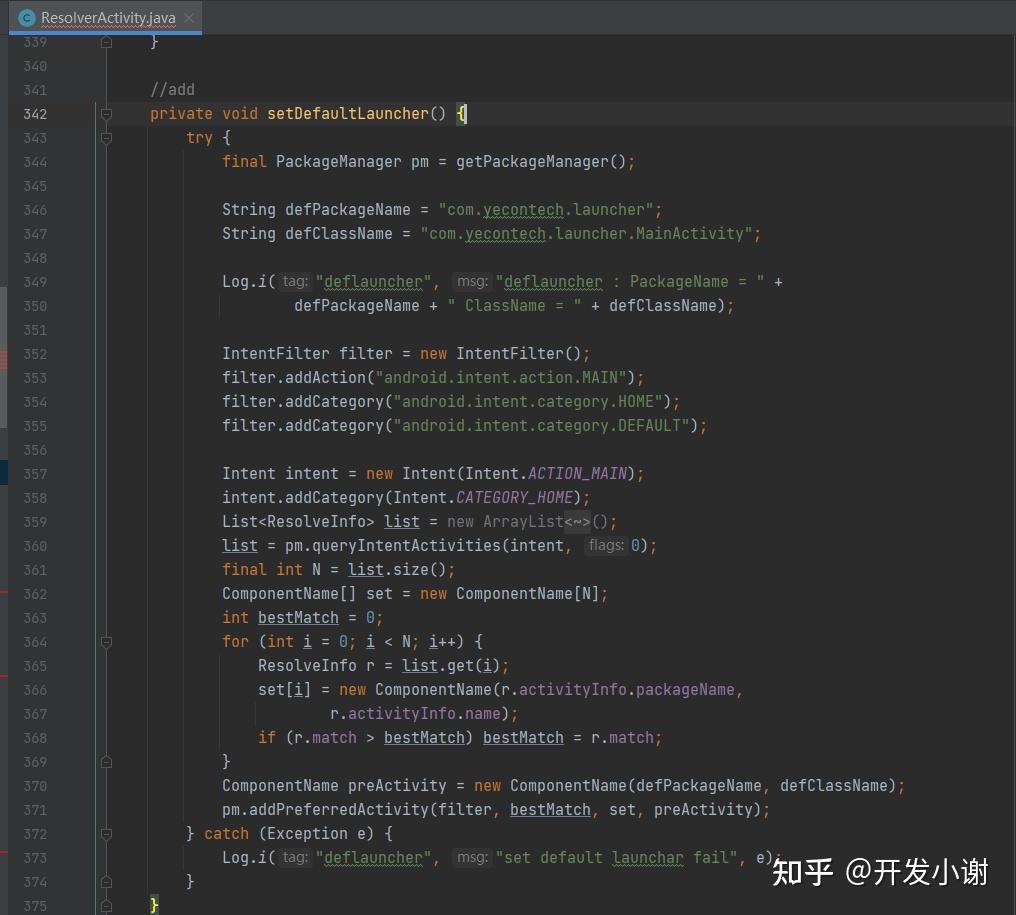Screen dimensions: 1016x915
Task: Close the ResolverActivity.java tab with its X
Action: point(187,17)
